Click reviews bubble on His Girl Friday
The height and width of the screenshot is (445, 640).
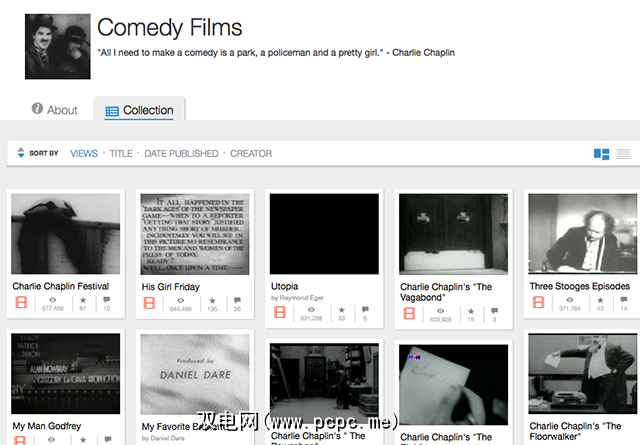click(x=237, y=301)
